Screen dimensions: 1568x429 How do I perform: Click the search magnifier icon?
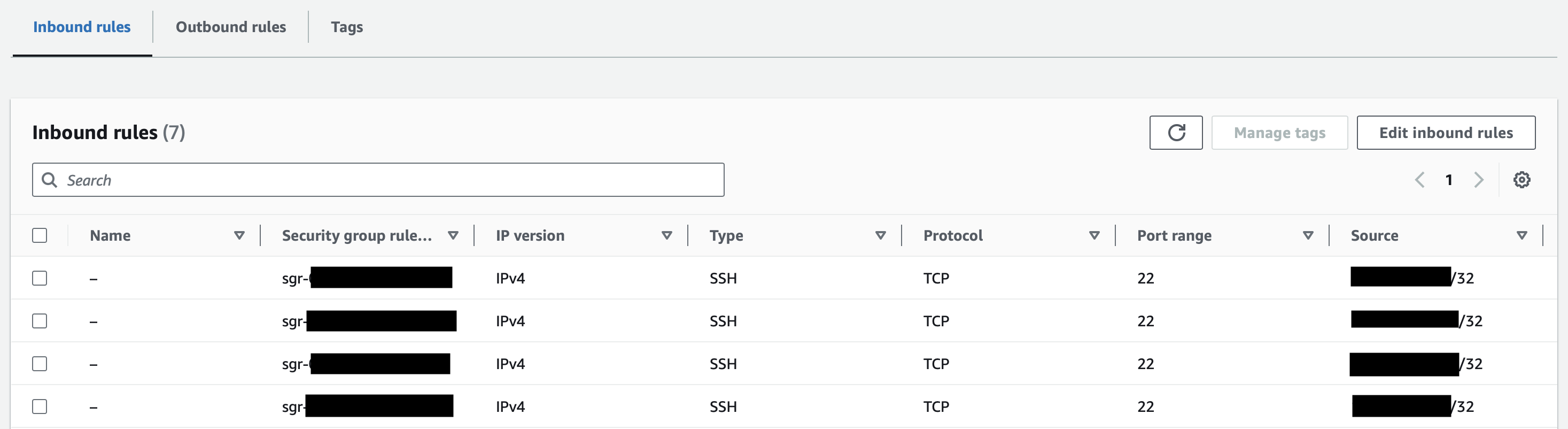pyautogui.click(x=49, y=180)
